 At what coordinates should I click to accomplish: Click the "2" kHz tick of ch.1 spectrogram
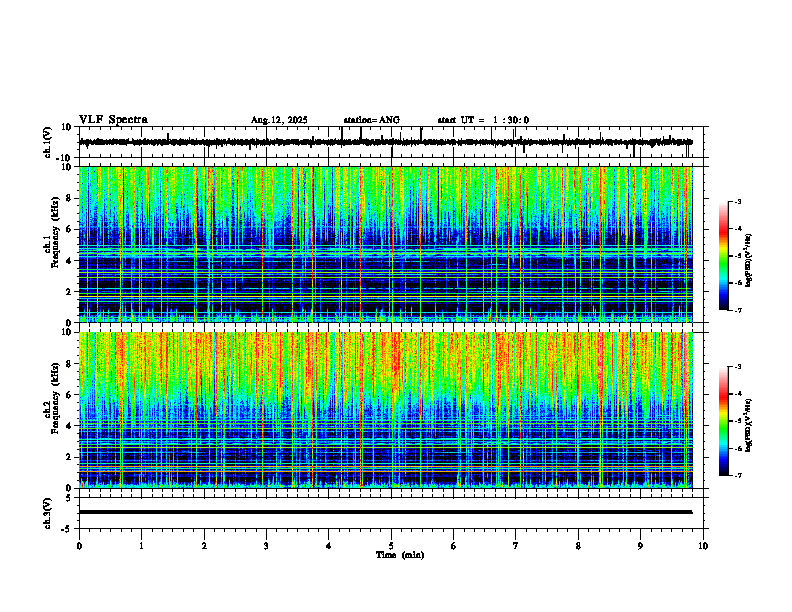pyautogui.click(x=70, y=292)
